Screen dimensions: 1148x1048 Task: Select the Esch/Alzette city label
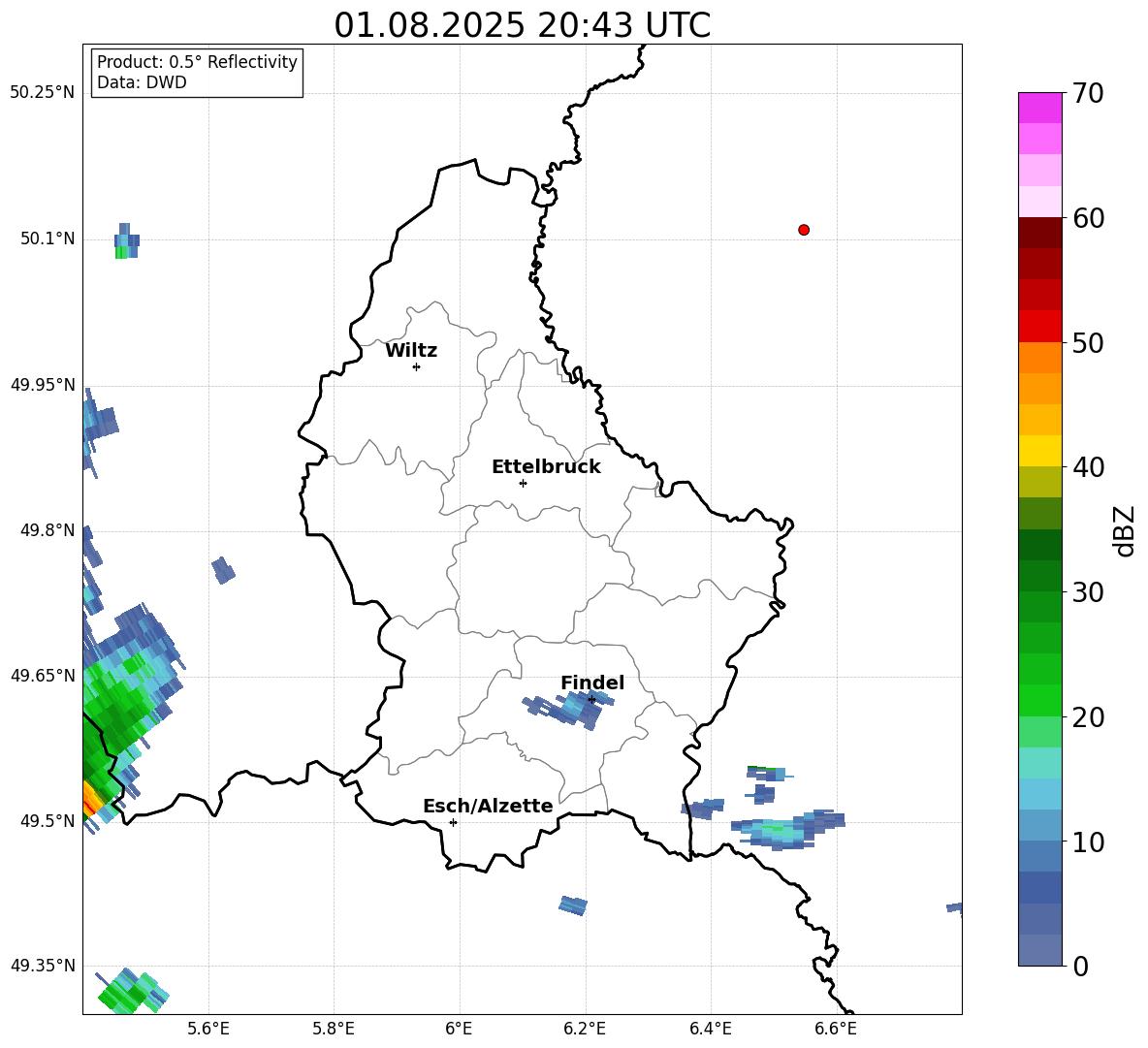pos(488,807)
